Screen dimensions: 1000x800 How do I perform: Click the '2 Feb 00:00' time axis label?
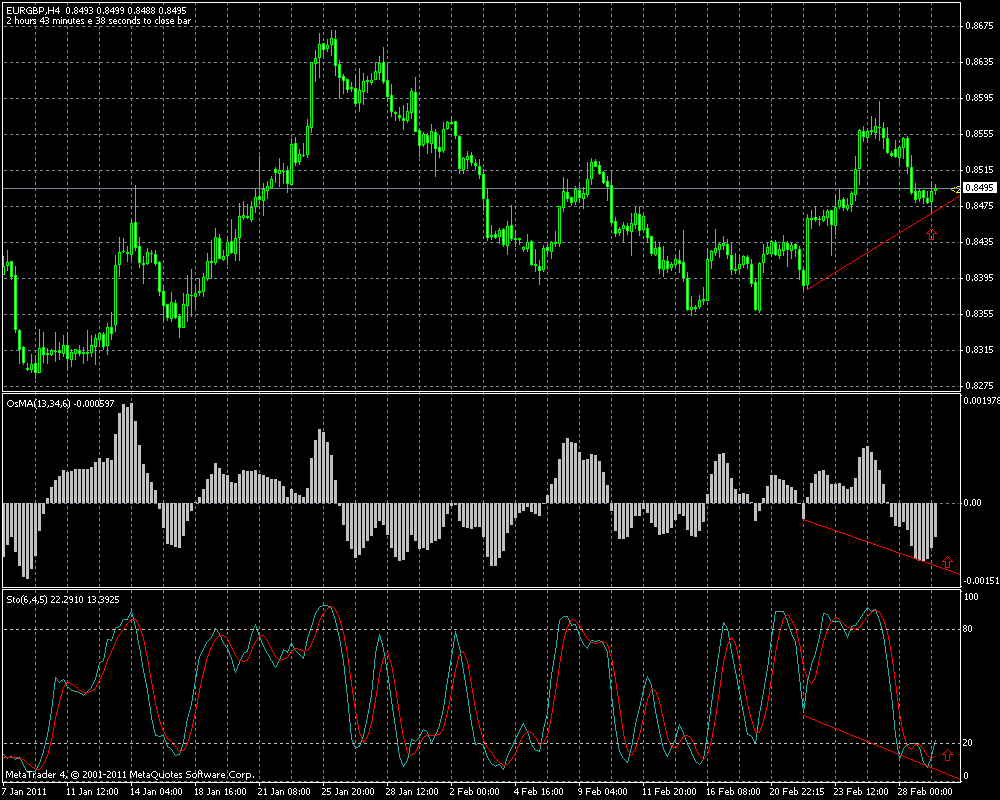coord(474,792)
